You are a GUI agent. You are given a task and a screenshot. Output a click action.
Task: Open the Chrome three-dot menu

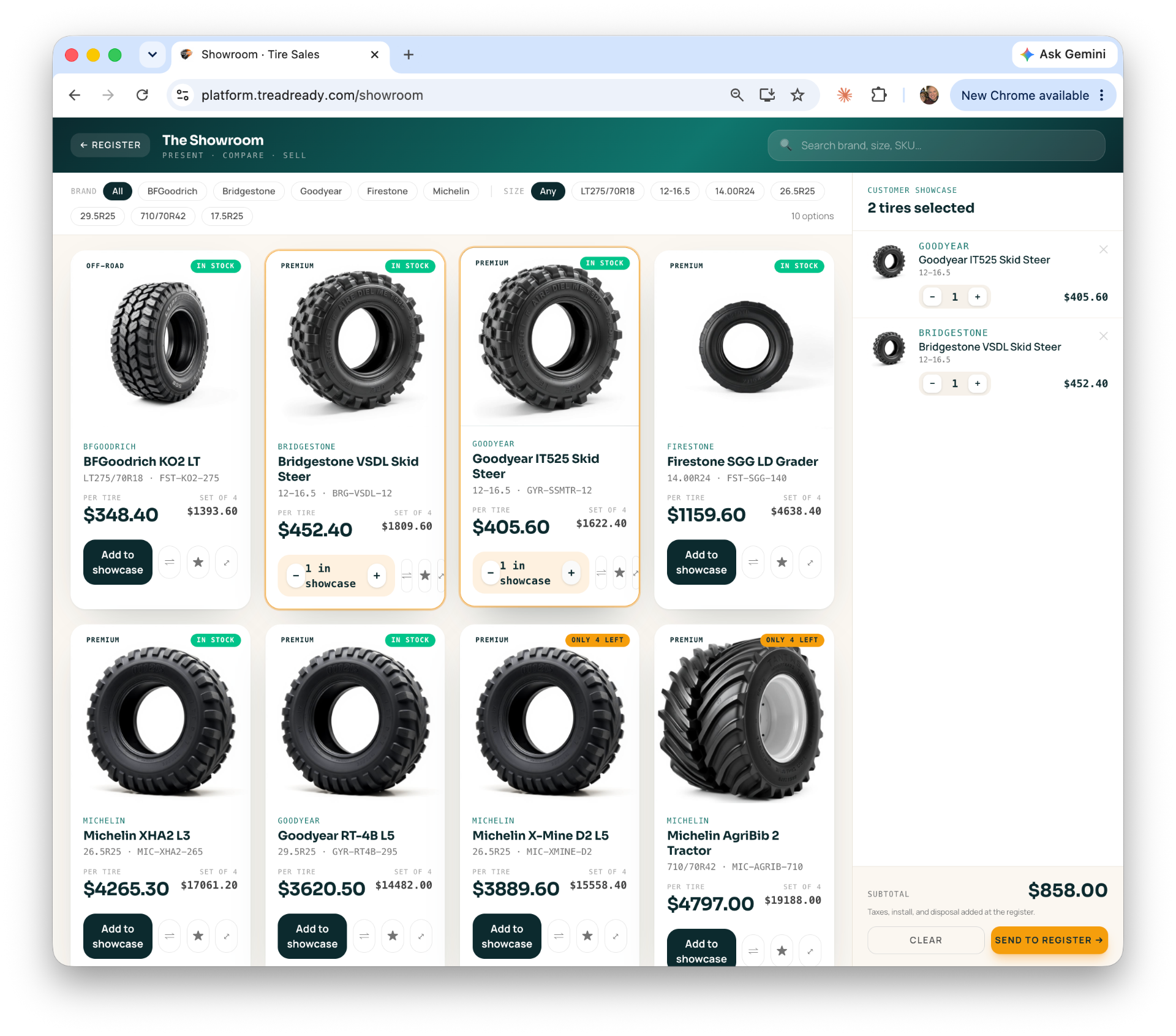1101,95
